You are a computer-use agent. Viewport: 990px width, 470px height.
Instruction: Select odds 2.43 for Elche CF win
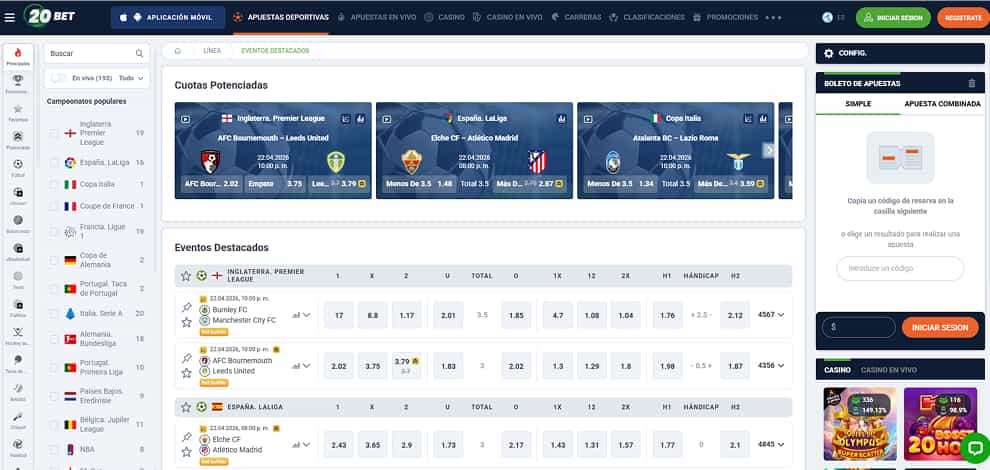[339, 445]
